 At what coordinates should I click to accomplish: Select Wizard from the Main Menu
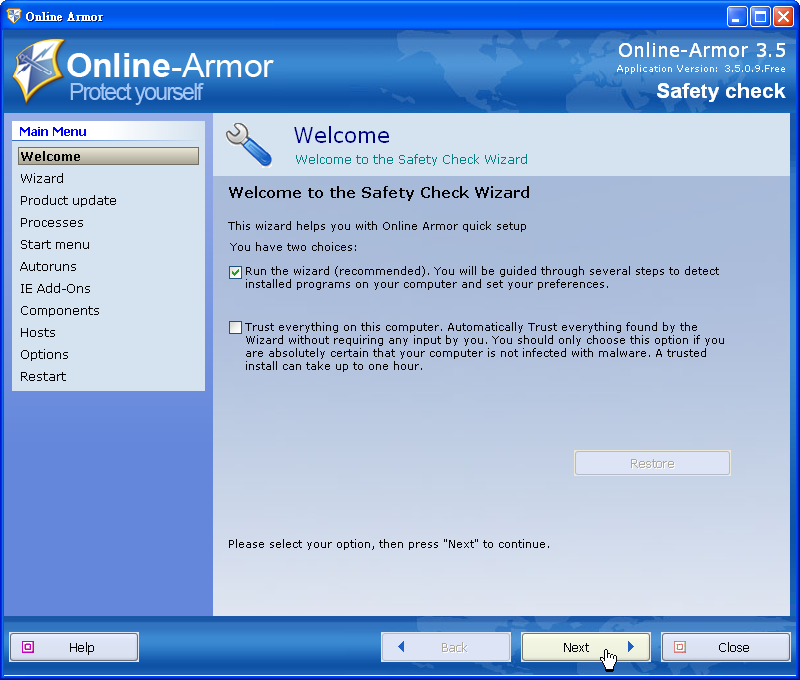coord(42,178)
